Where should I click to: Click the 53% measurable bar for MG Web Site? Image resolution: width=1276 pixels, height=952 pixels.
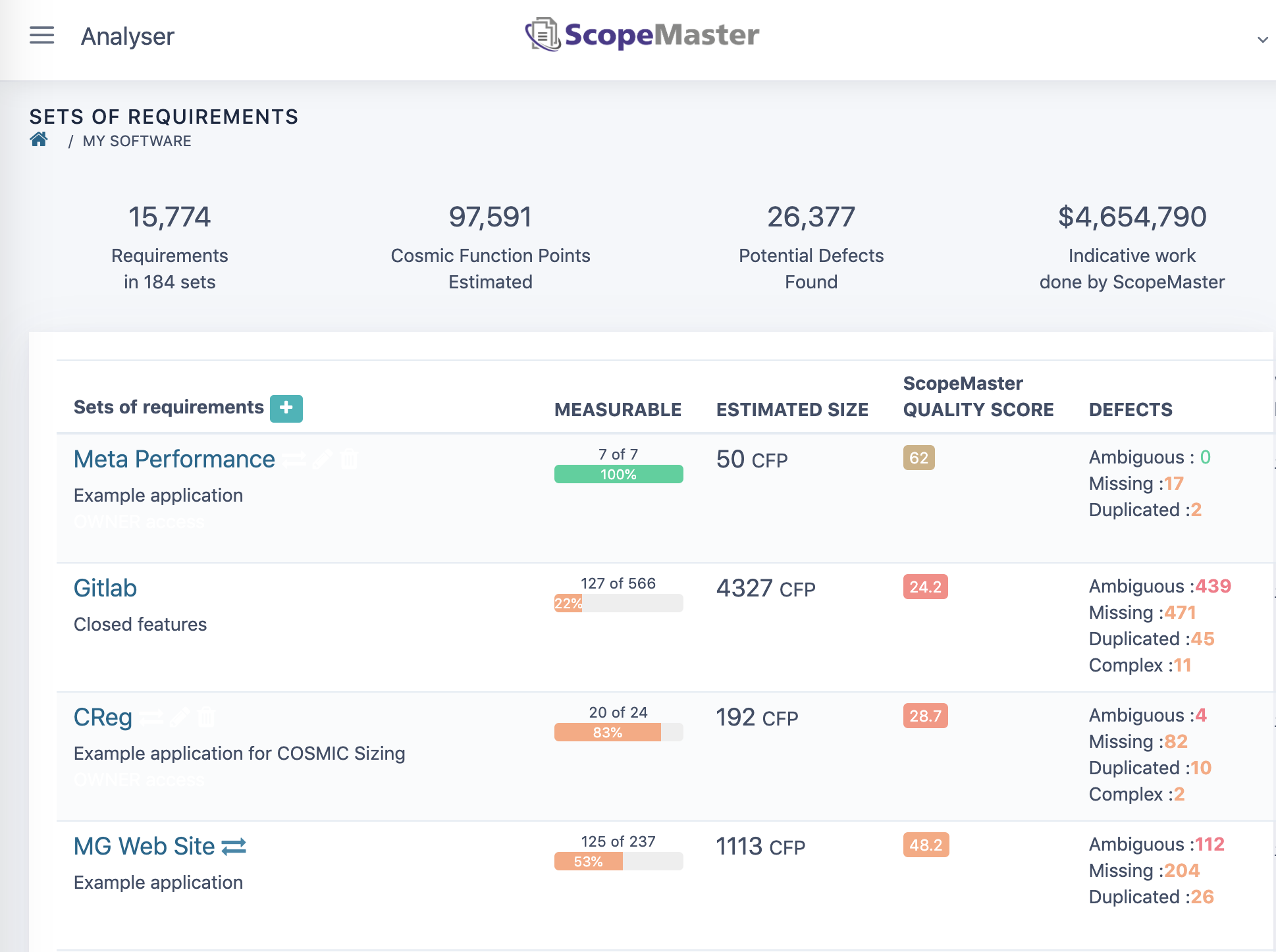(618, 861)
